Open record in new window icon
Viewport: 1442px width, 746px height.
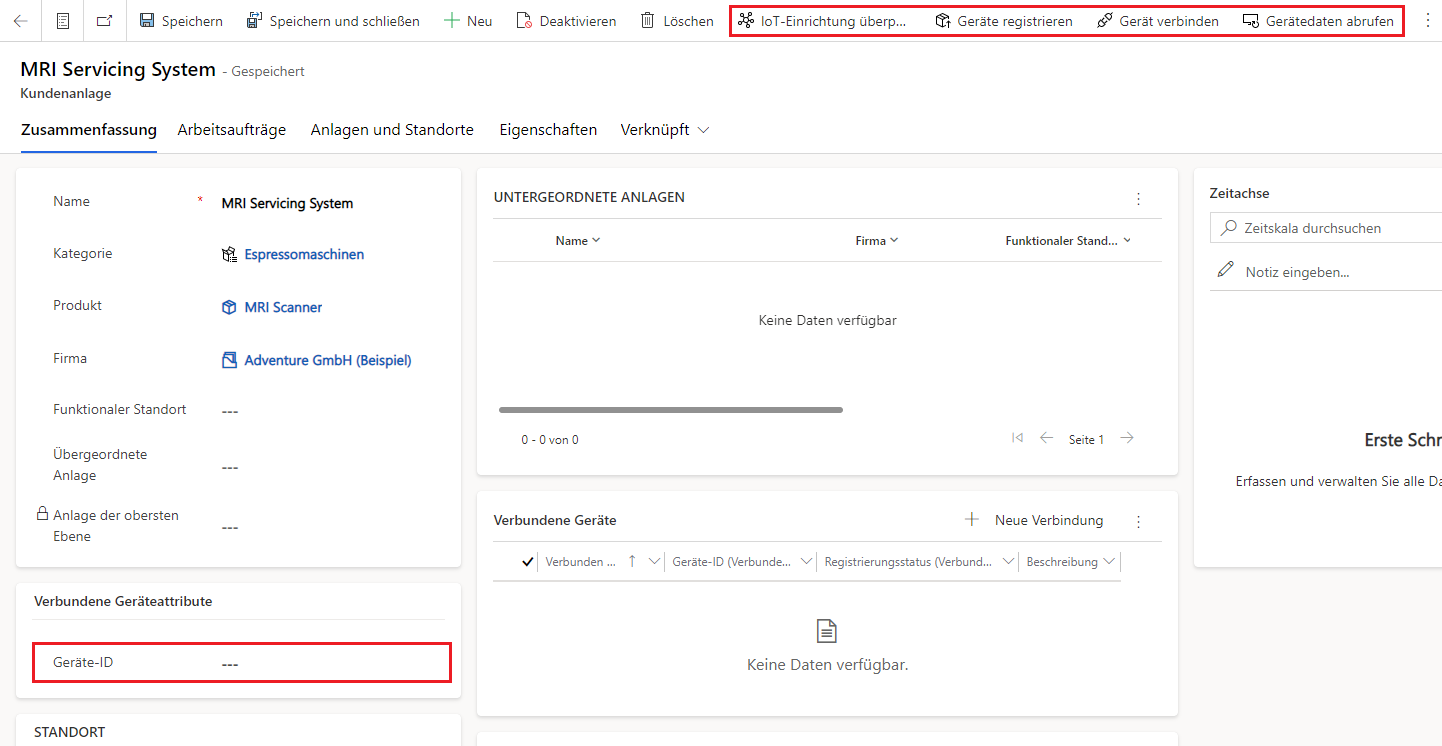pos(104,20)
